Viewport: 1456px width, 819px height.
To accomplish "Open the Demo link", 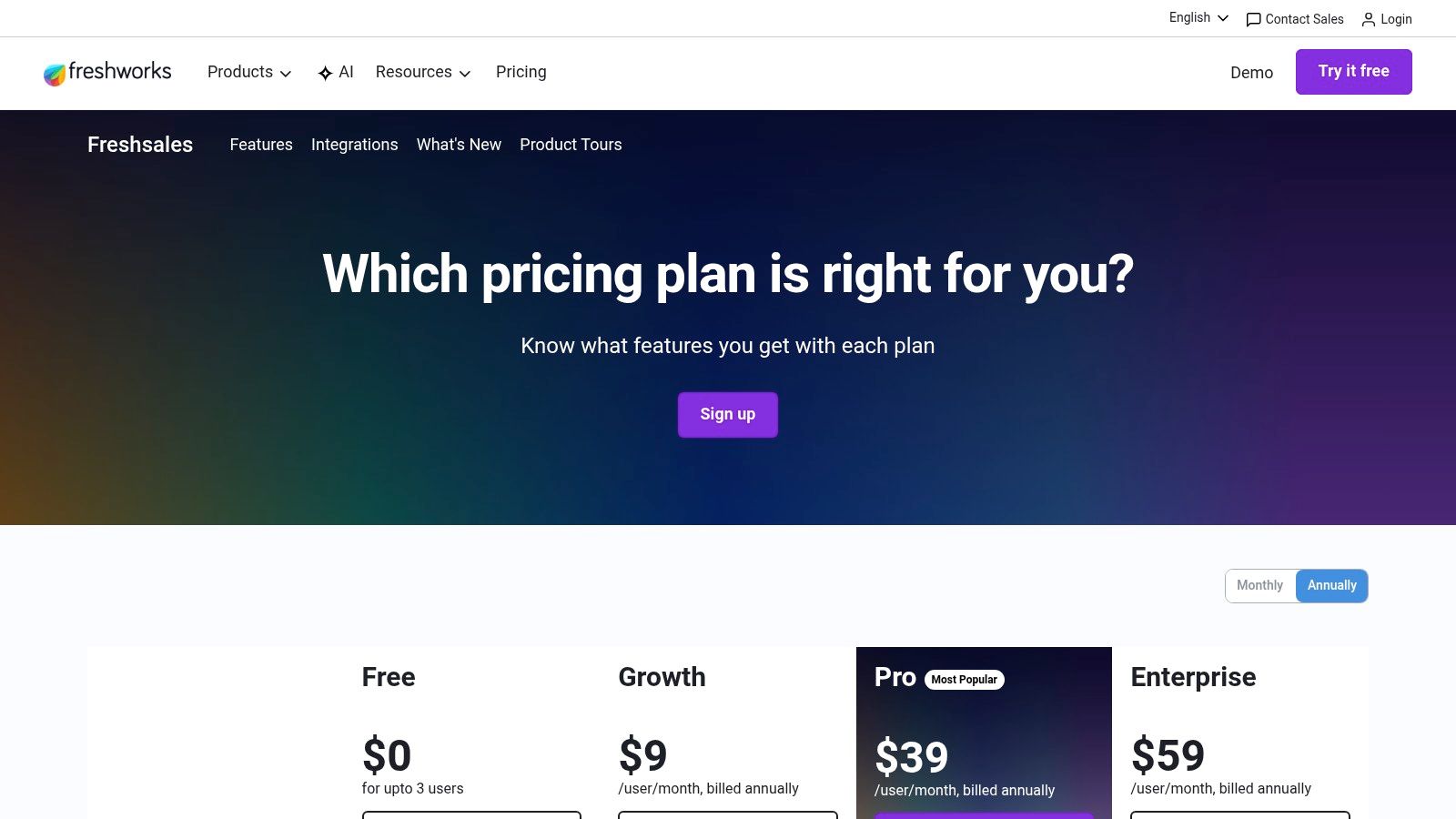I will tap(1251, 73).
